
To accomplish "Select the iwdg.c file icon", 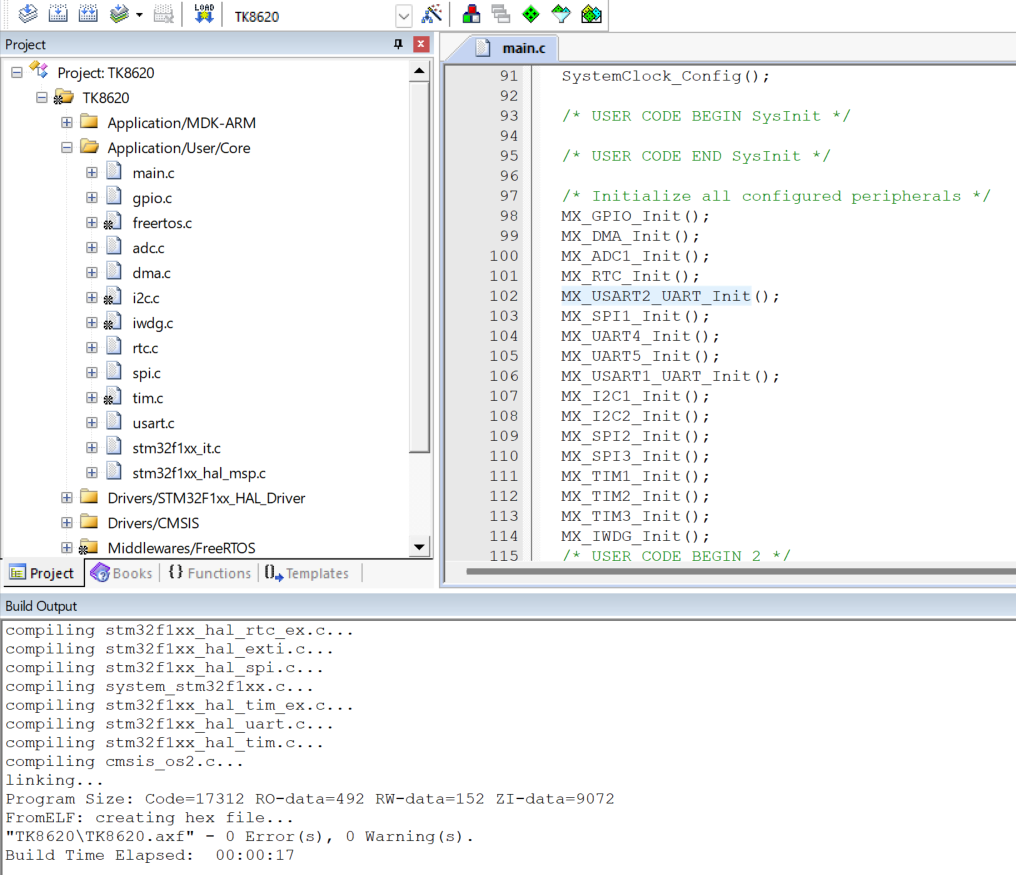I will pyautogui.click(x=113, y=322).
